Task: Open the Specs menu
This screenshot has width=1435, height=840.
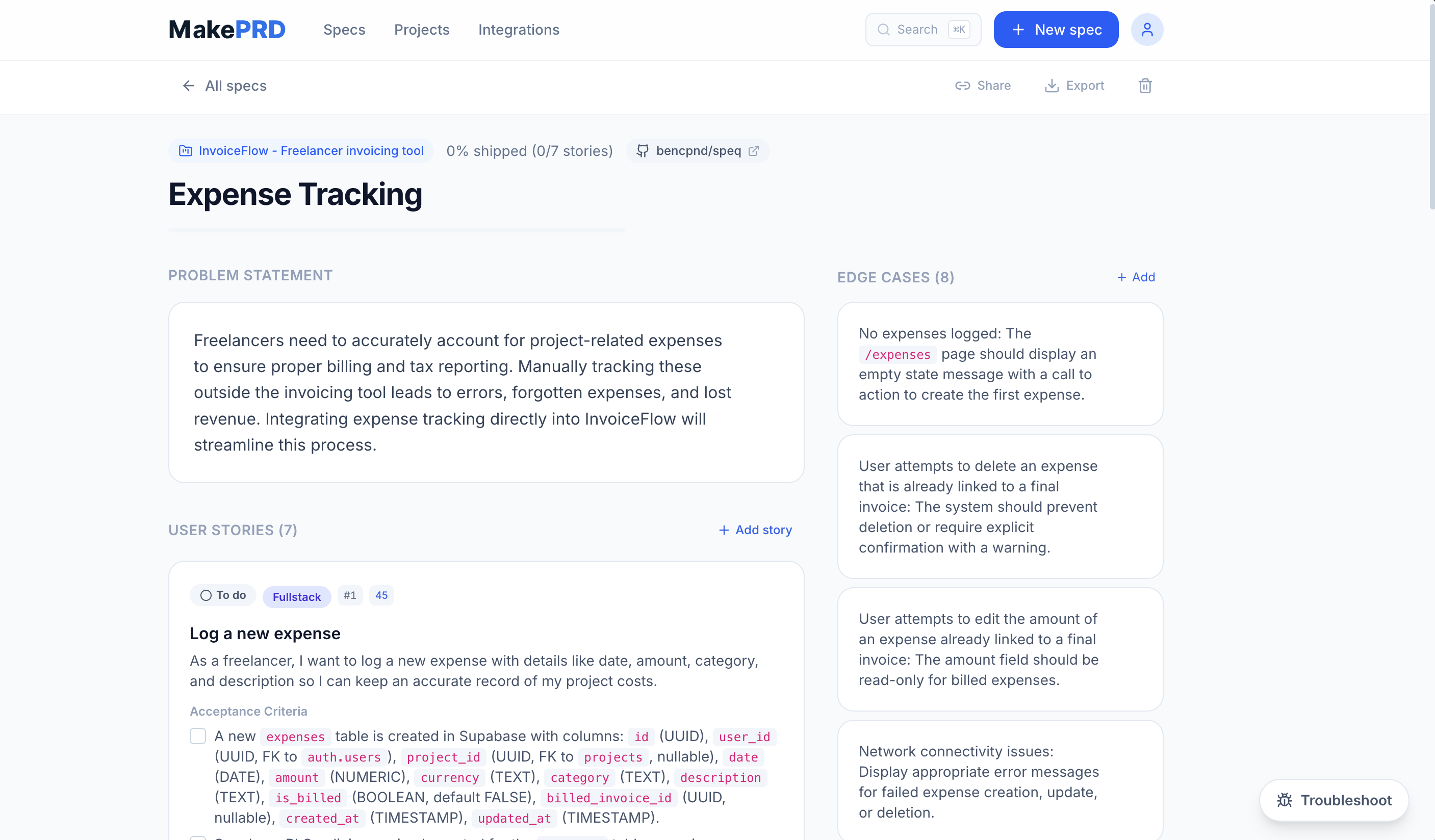Action: 344,30
